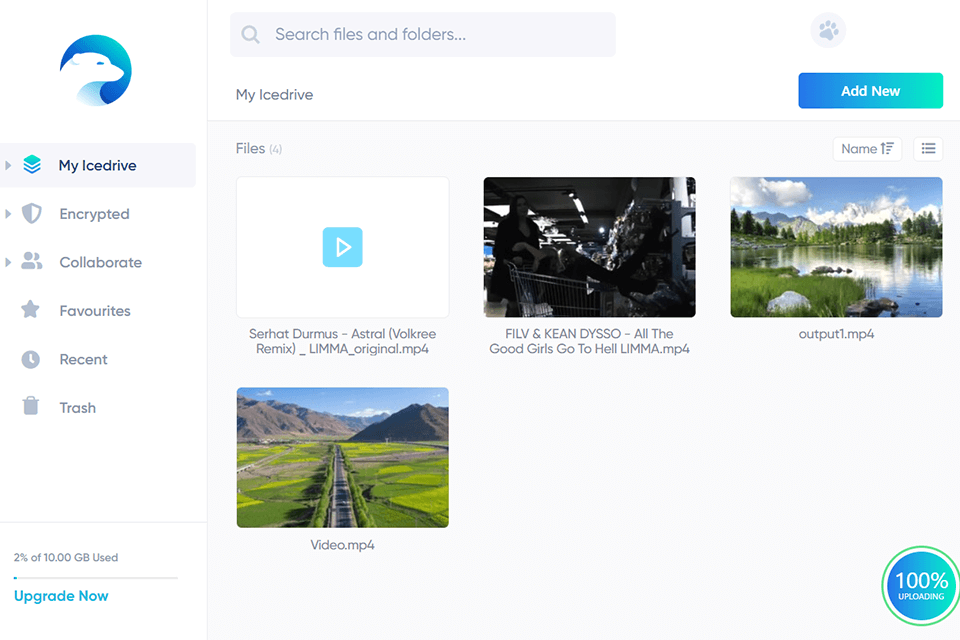960x640 pixels.
Task: Select the output1.mp4 lake thumbnail
Action: (x=836, y=247)
